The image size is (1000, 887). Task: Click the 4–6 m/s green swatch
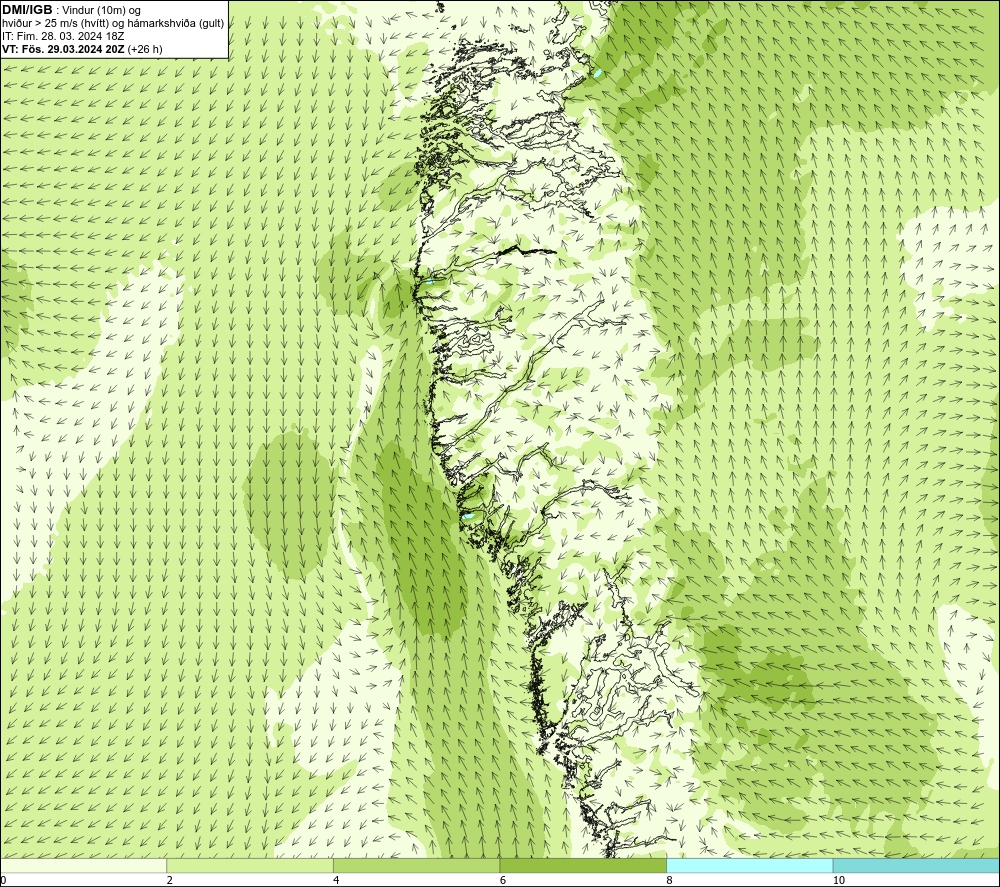pos(416,865)
